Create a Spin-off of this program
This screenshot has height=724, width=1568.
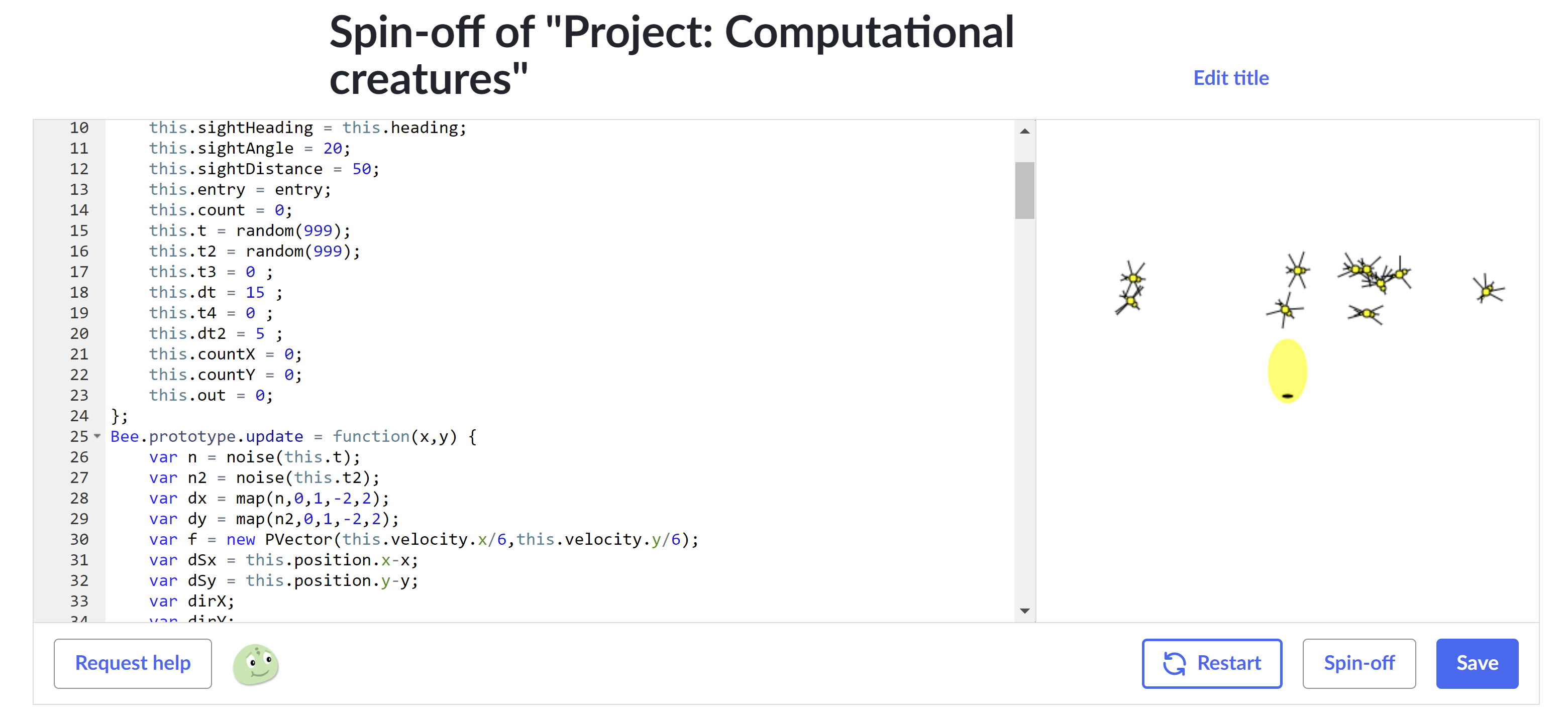click(x=1358, y=663)
